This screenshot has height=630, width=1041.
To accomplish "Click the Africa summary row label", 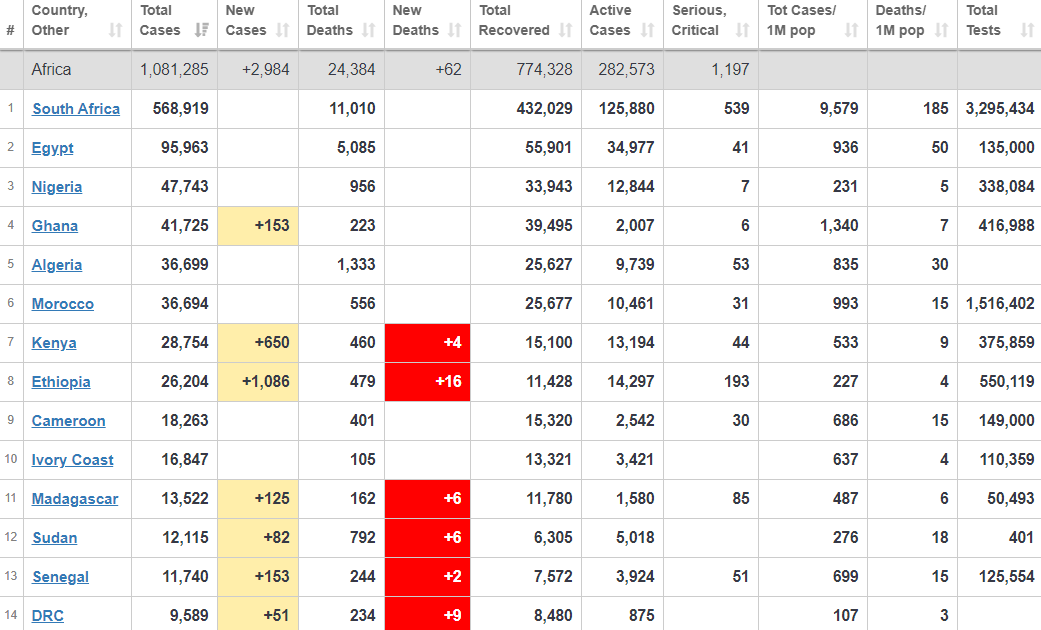I will 51,70.
